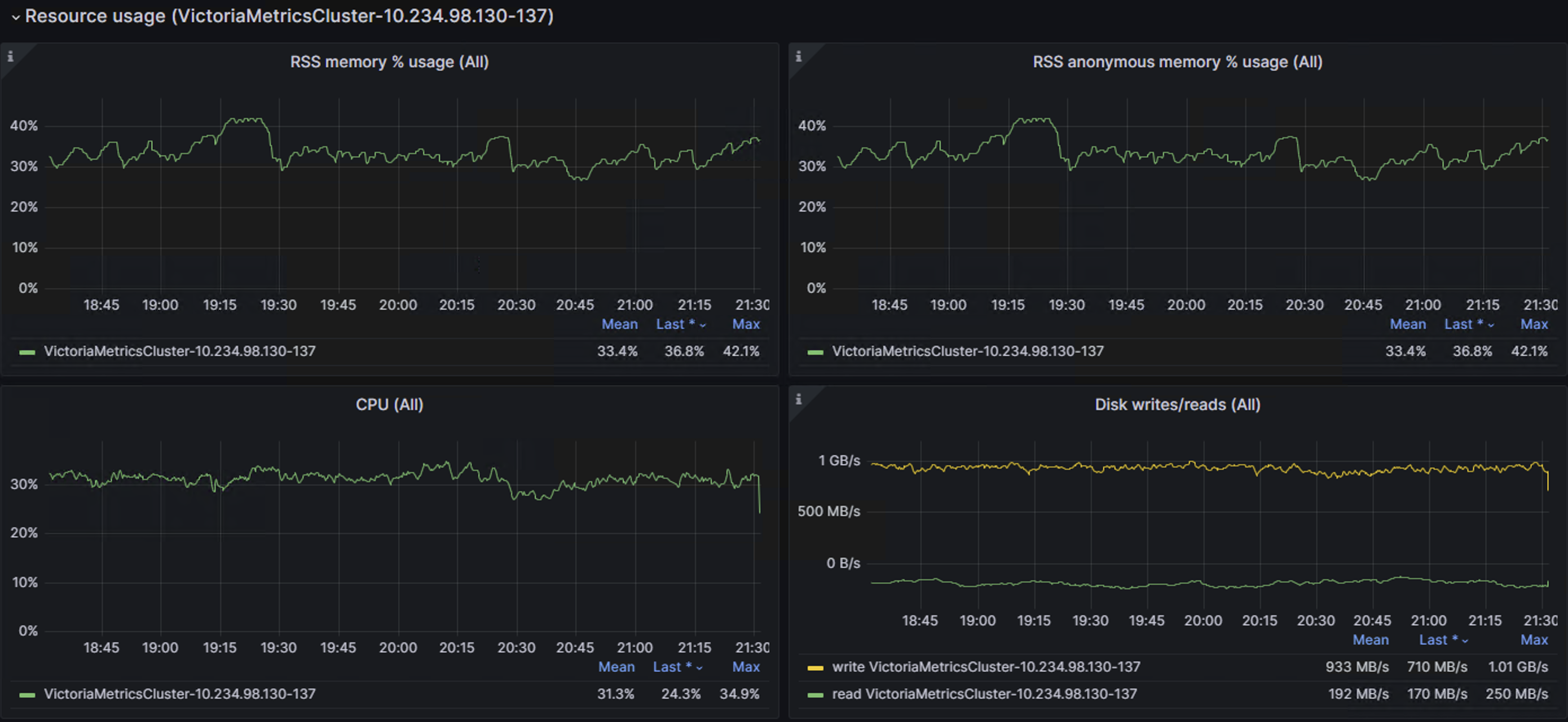Click the RSS memory % usage title

[389, 61]
